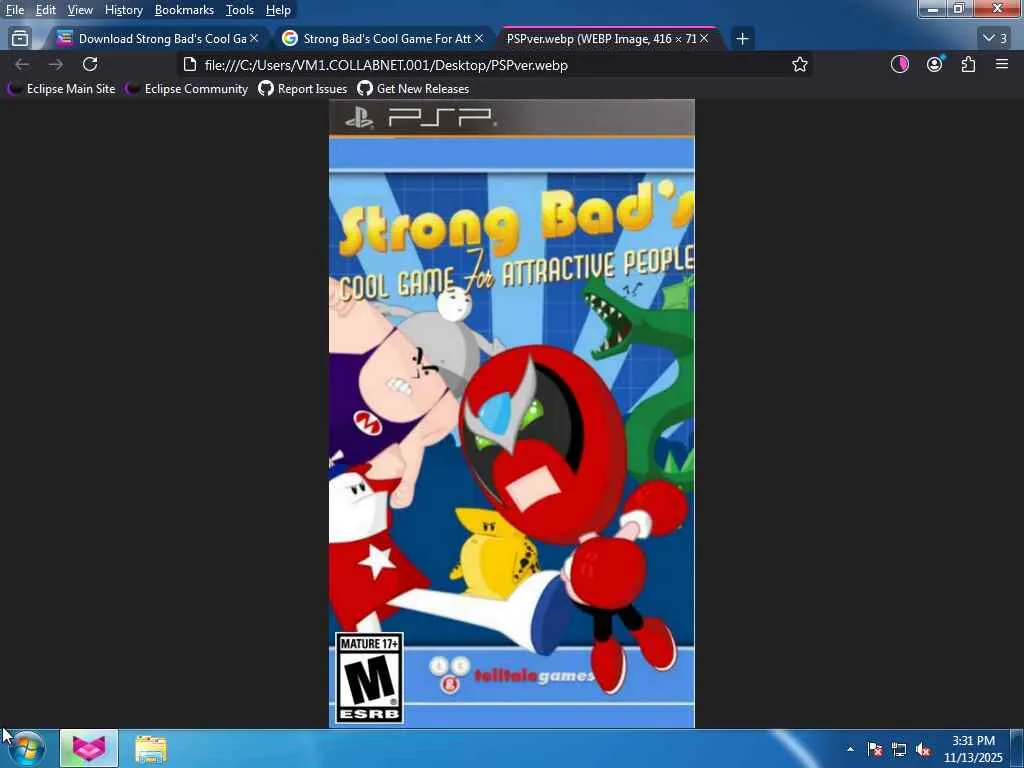
Task: Click the page info icon in address bar
Action: click(x=189, y=65)
